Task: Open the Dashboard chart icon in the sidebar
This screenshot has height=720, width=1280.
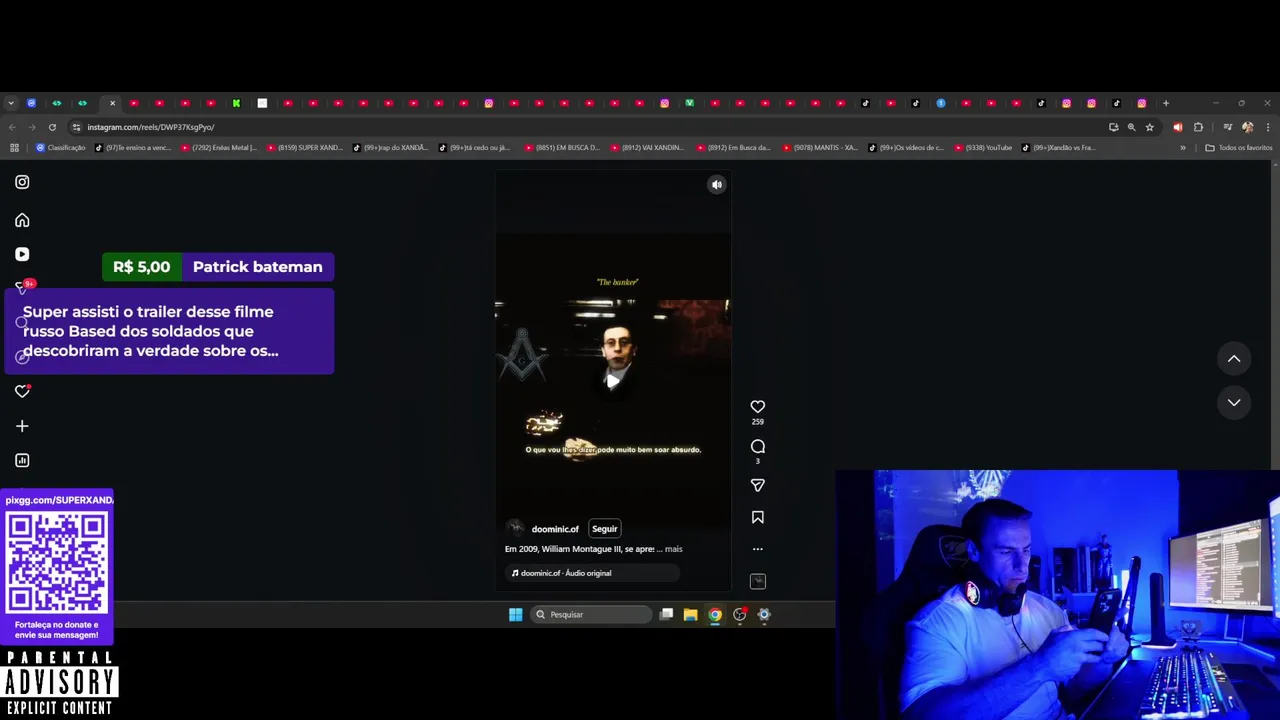Action: tap(22, 460)
